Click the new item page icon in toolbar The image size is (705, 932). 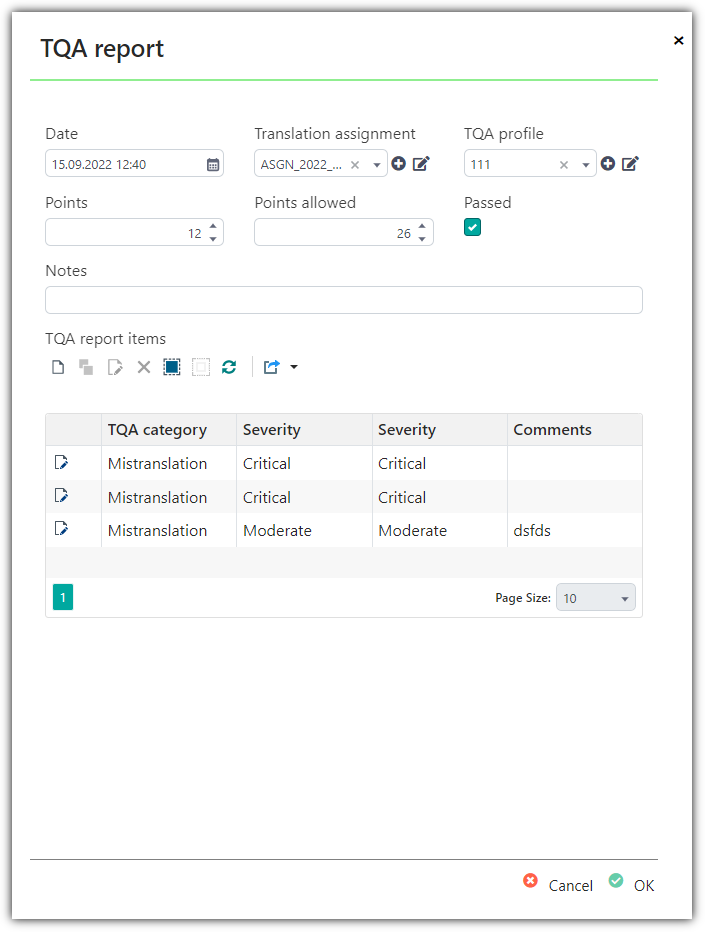coord(58,367)
